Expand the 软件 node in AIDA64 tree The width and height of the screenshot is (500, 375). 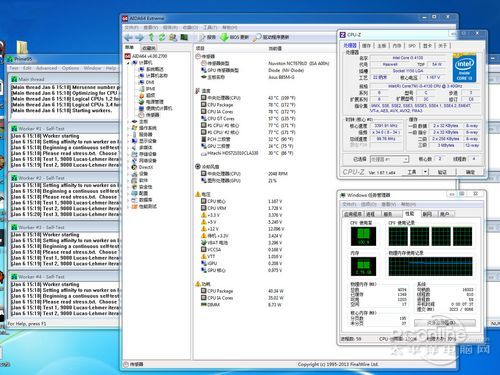click(x=128, y=180)
